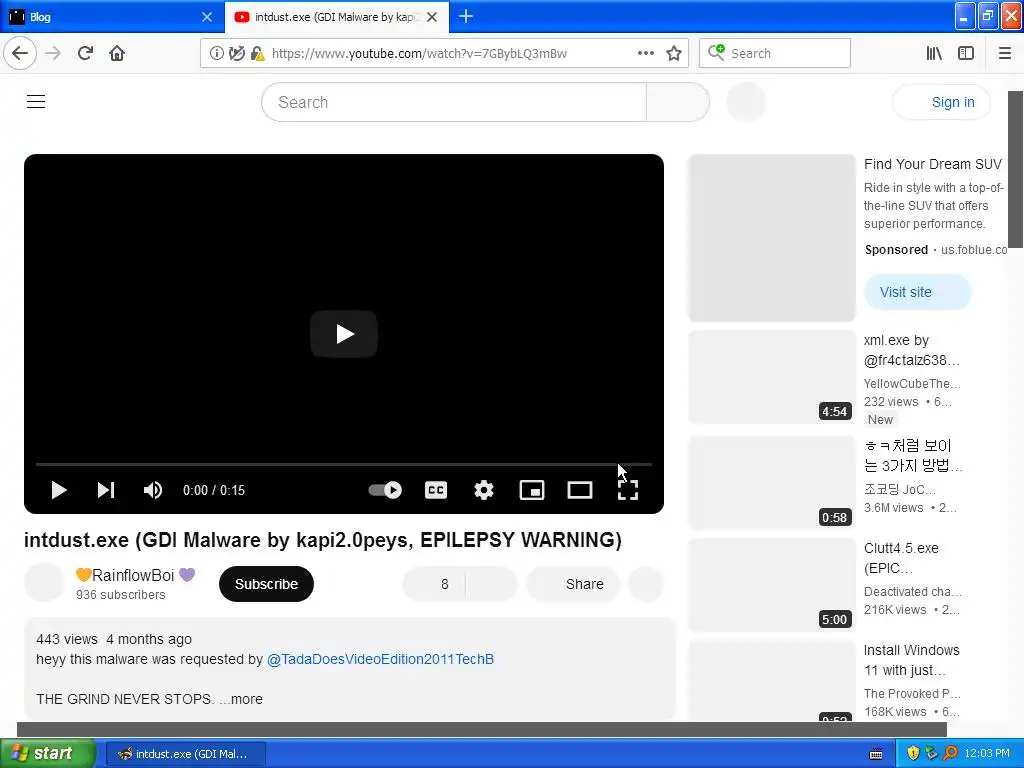This screenshot has width=1024, height=768.
Task: Click the YouTube search submit button
Action: pyautogui.click(x=677, y=102)
